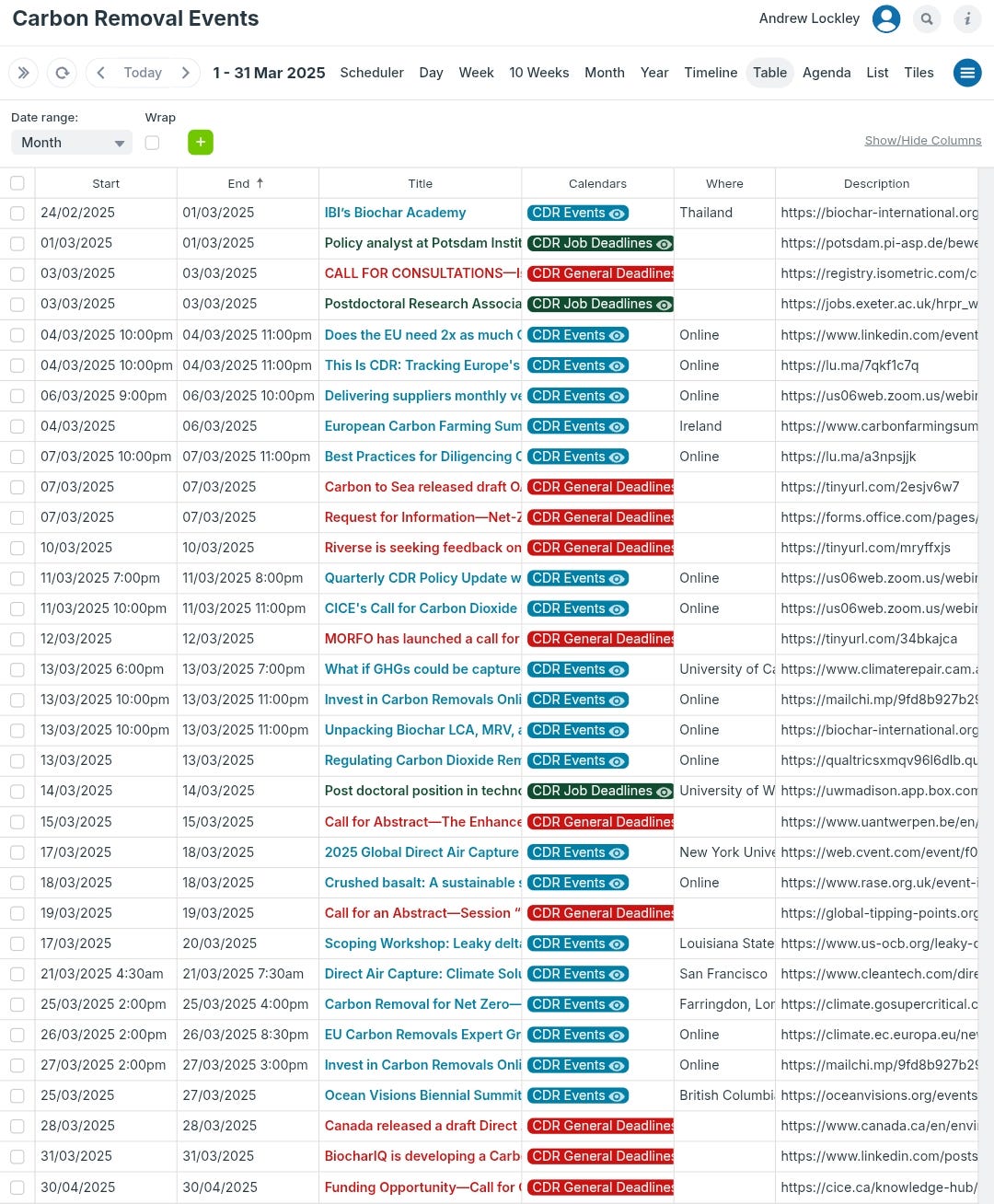Open the blue hamburger menu button
Image resolution: width=994 pixels, height=1204 pixels.
coord(967,73)
